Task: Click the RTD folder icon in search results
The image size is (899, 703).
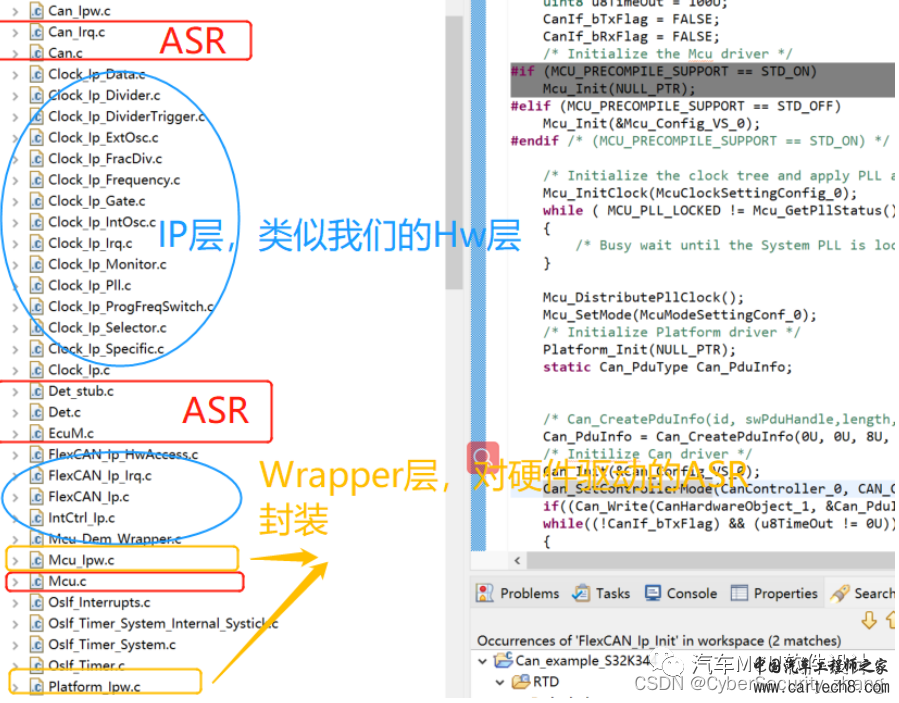Action: [x=521, y=682]
